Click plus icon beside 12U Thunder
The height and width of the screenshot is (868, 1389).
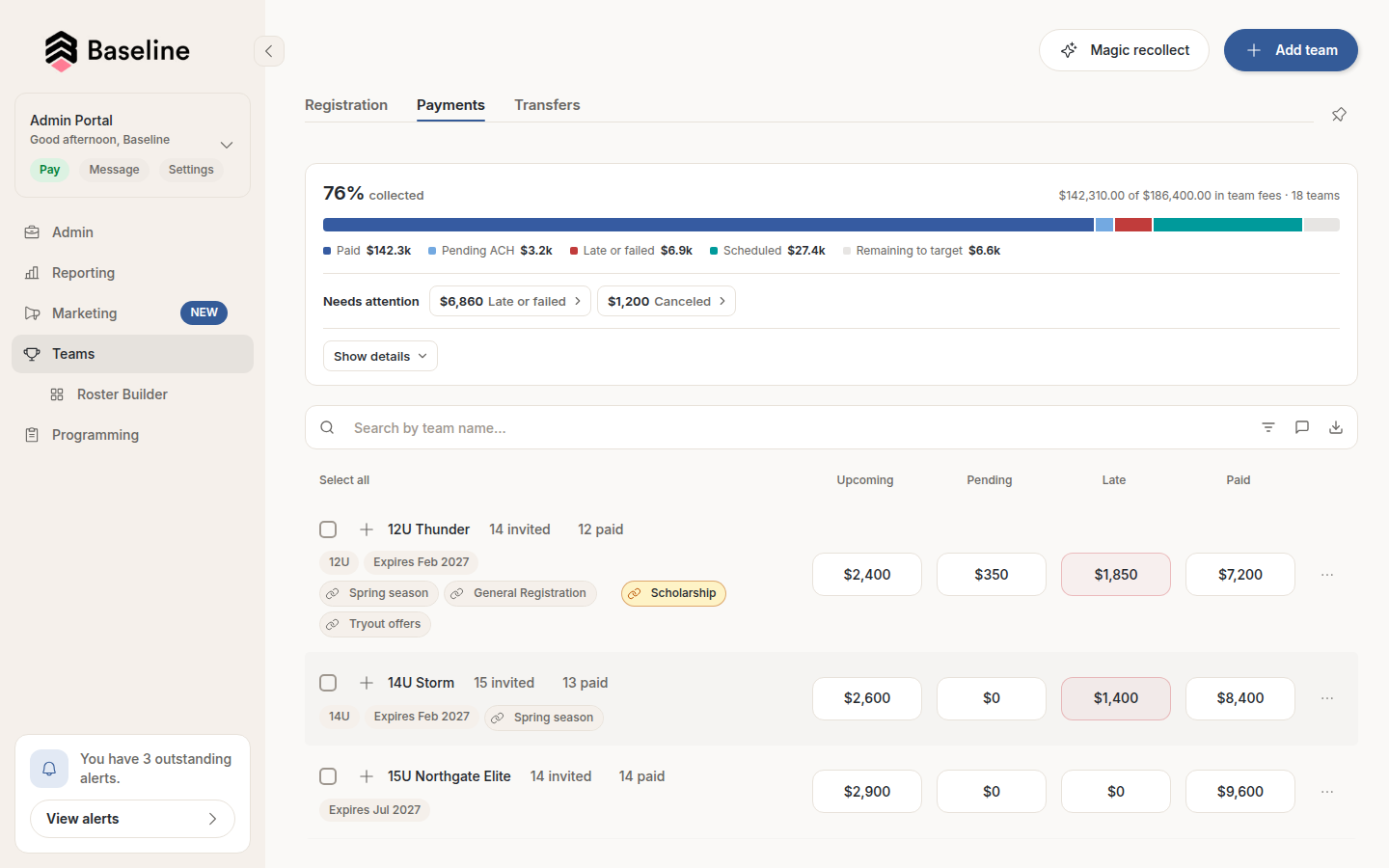[x=367, y=529]
